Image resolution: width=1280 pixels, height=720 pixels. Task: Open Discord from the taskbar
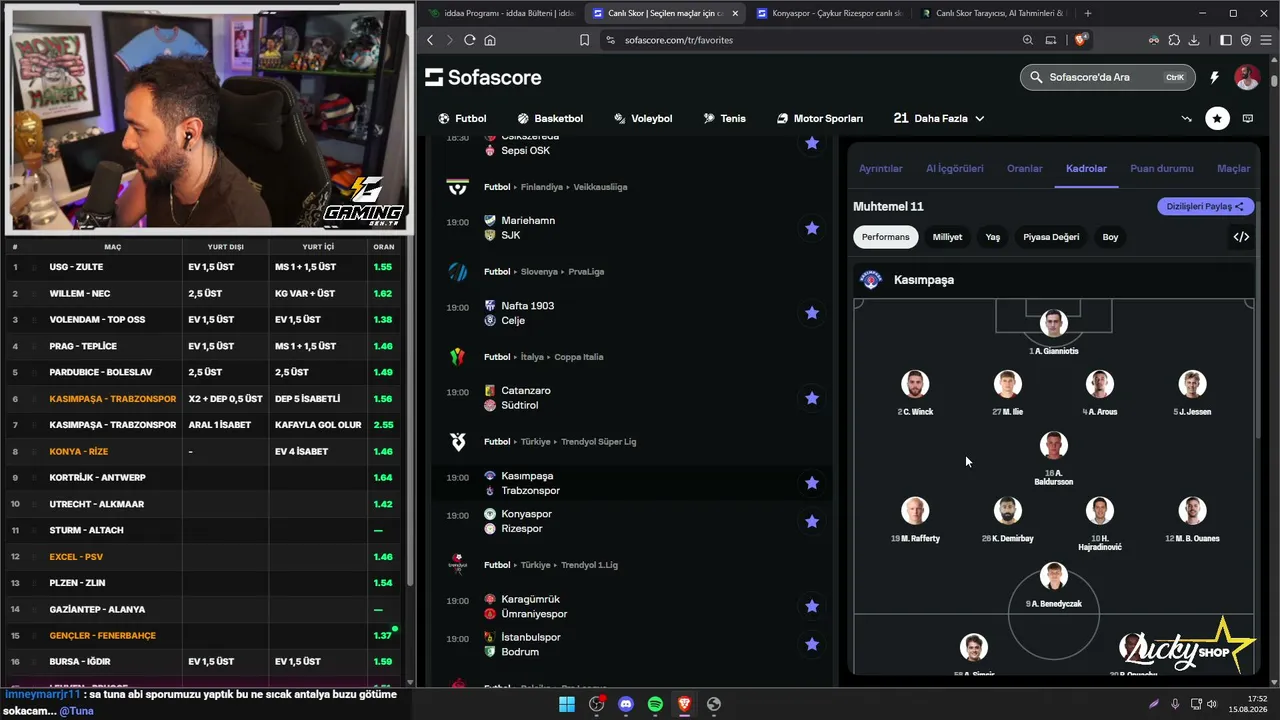(x=626, y=704)
